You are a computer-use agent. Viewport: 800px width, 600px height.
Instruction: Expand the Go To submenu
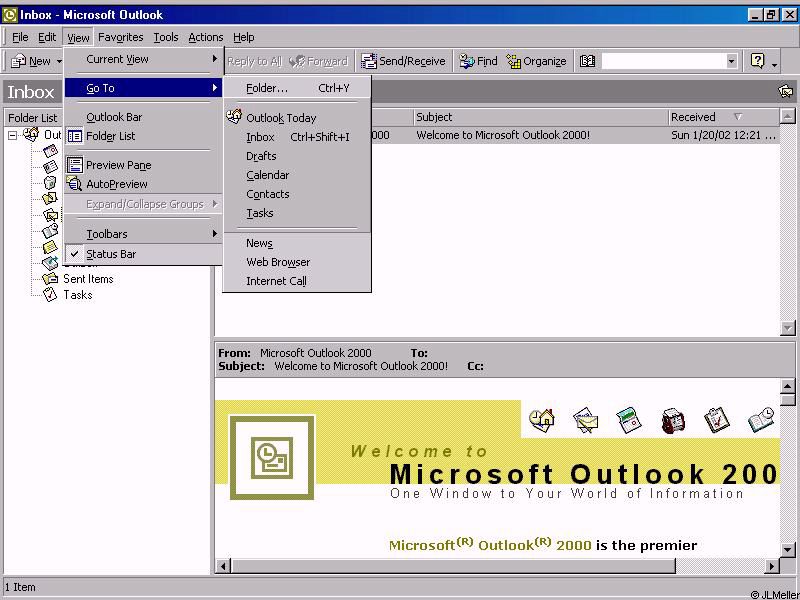pyautogui.click(x=143, y=88)
